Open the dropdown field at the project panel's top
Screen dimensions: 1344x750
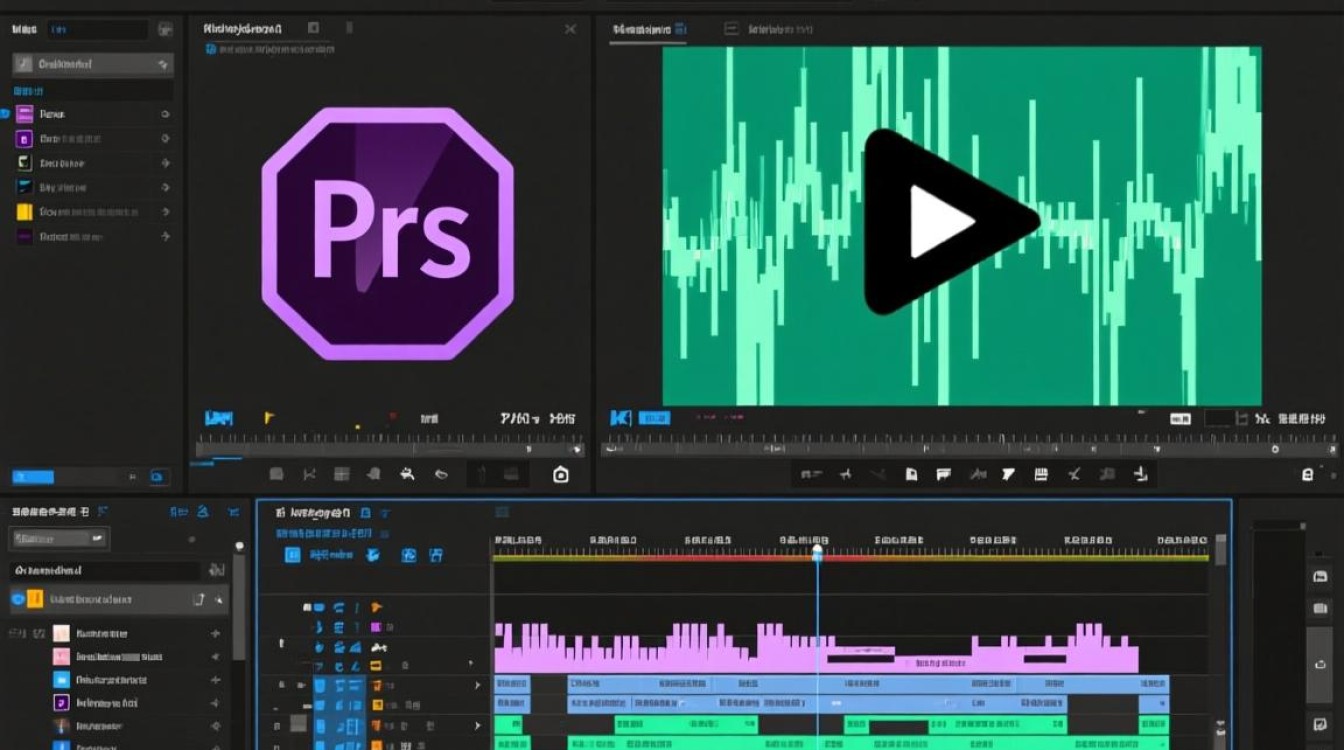click(x=60, y=538)
